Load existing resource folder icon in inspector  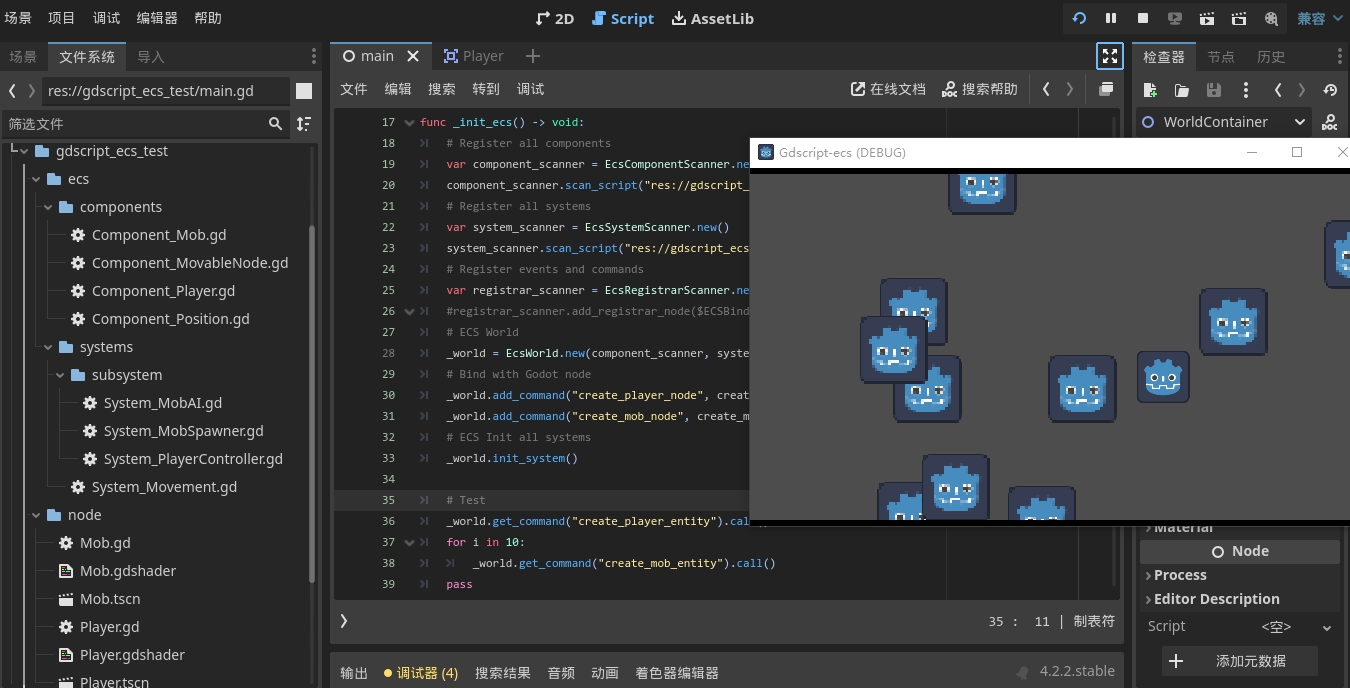coord(1182,90)
